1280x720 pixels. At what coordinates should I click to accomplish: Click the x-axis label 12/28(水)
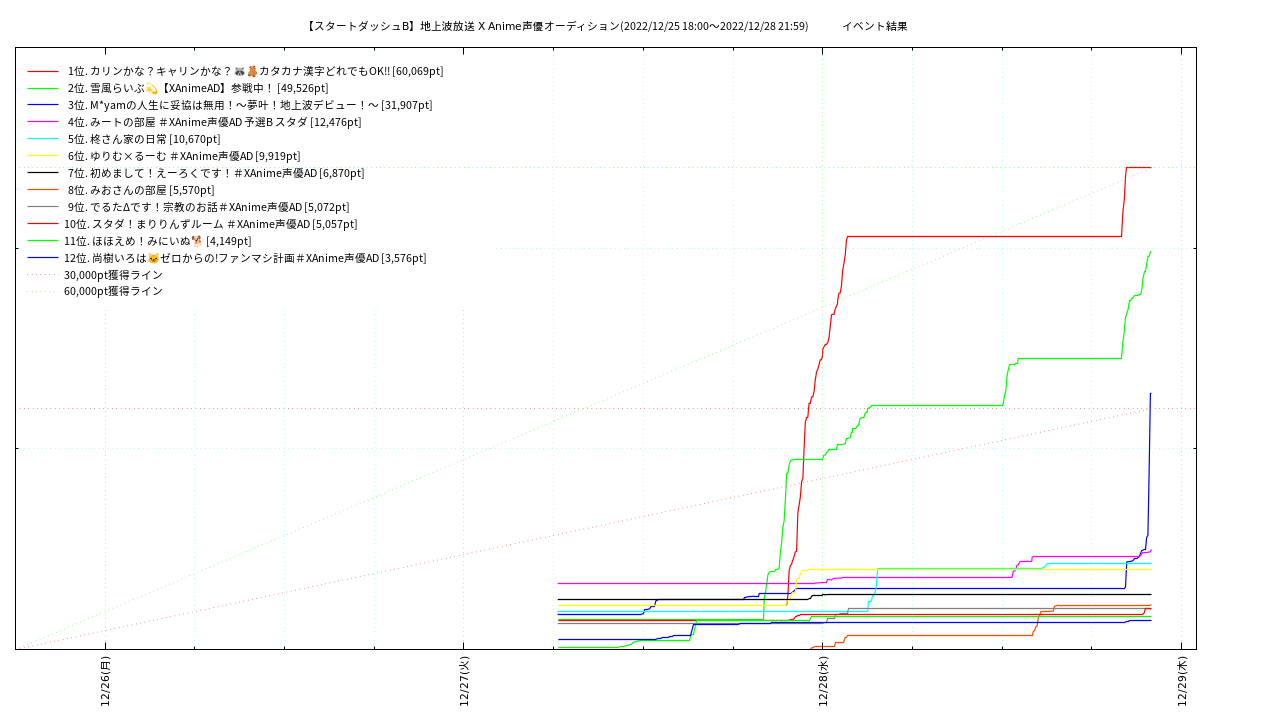point(823,681)
